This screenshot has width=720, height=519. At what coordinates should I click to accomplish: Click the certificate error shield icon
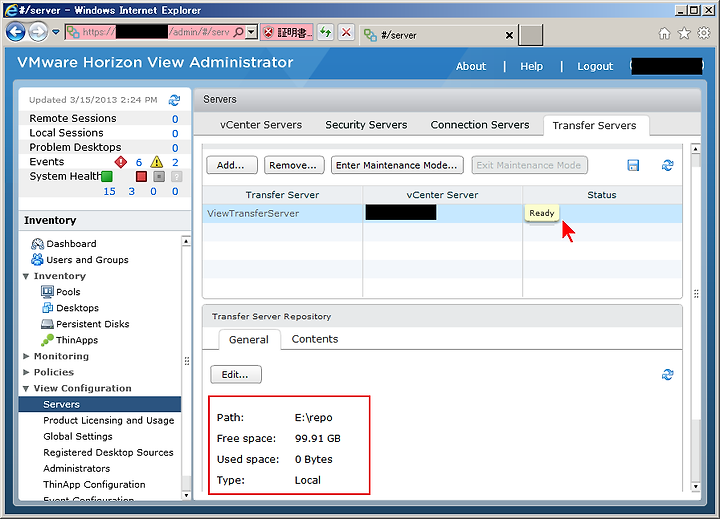tap(269, 32)
